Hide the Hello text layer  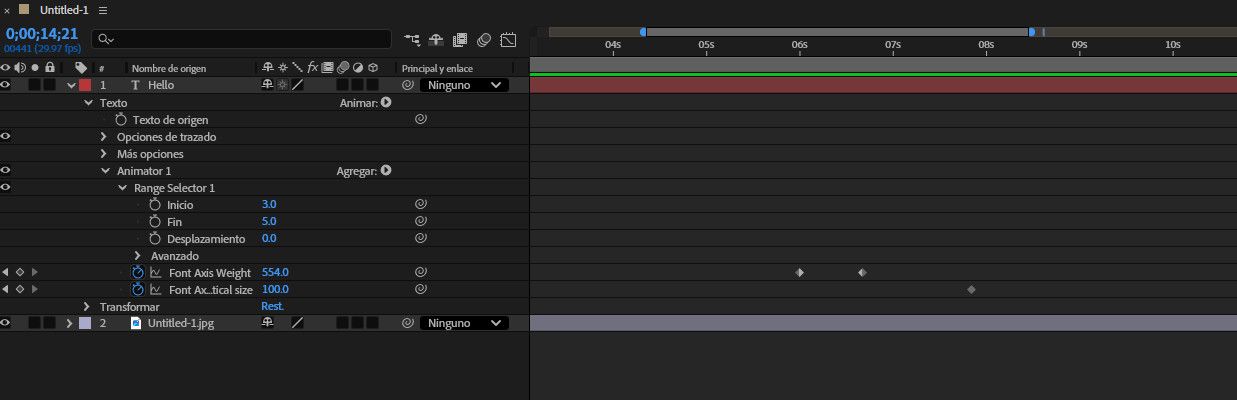click(6, 85)
